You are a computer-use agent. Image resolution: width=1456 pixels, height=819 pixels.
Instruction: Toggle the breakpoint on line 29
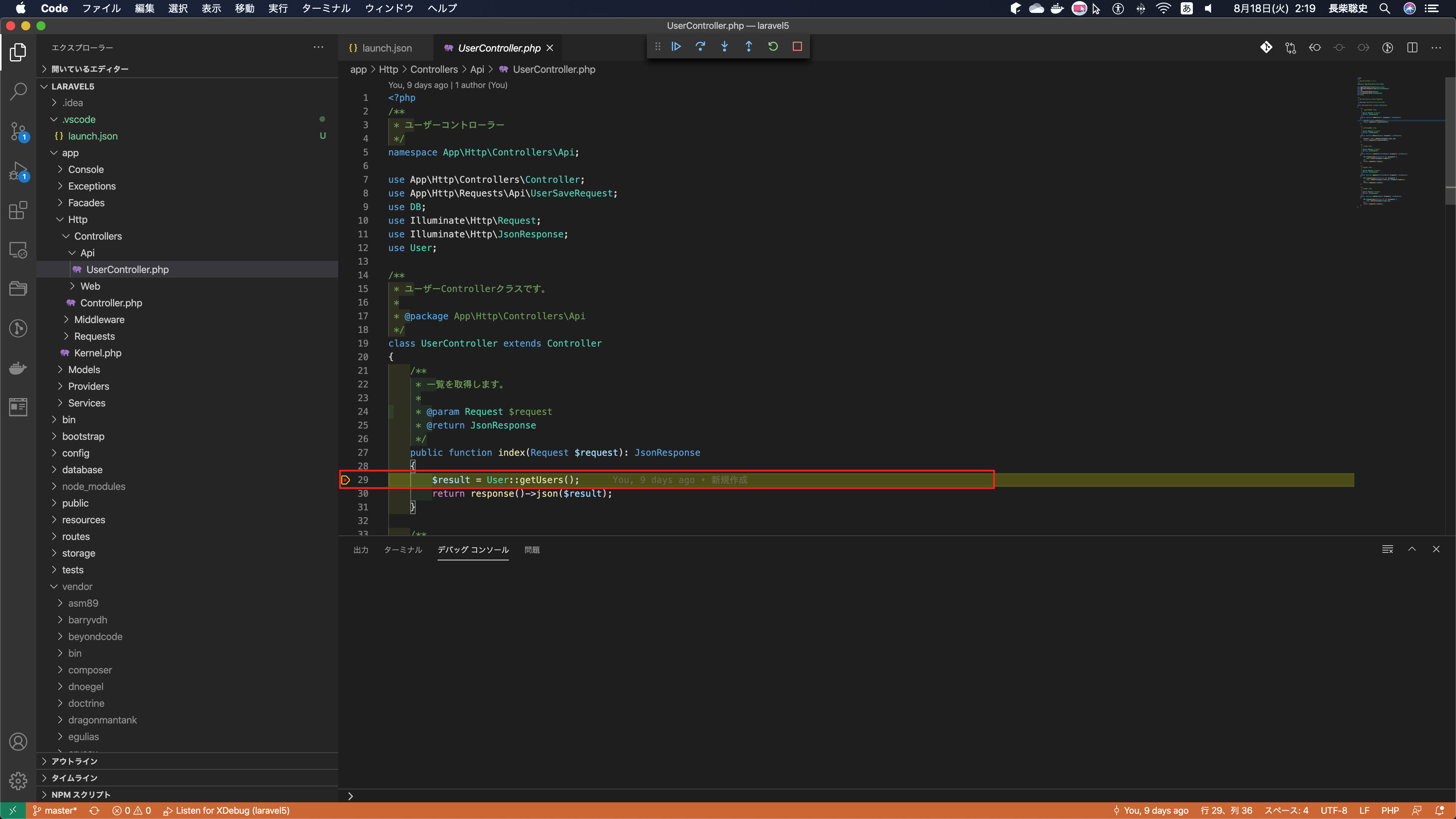pos(346,480)
